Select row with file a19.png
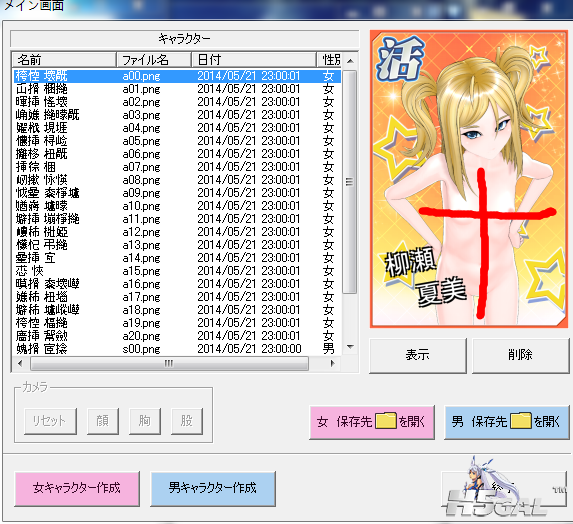This screenshot has width=573, height=524. 177,323
